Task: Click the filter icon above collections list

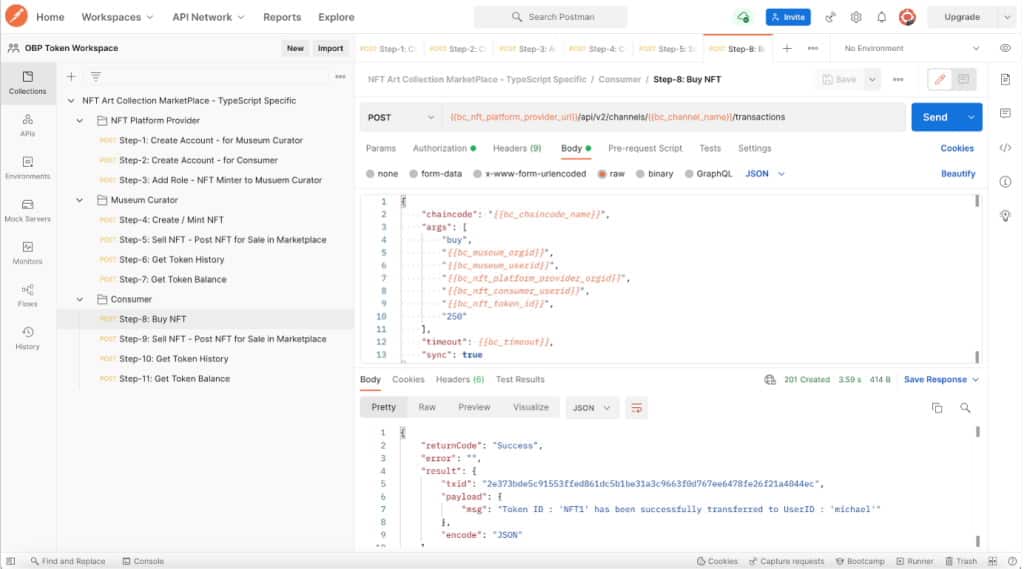Action: pyautogui.click(x=95, y=76)
